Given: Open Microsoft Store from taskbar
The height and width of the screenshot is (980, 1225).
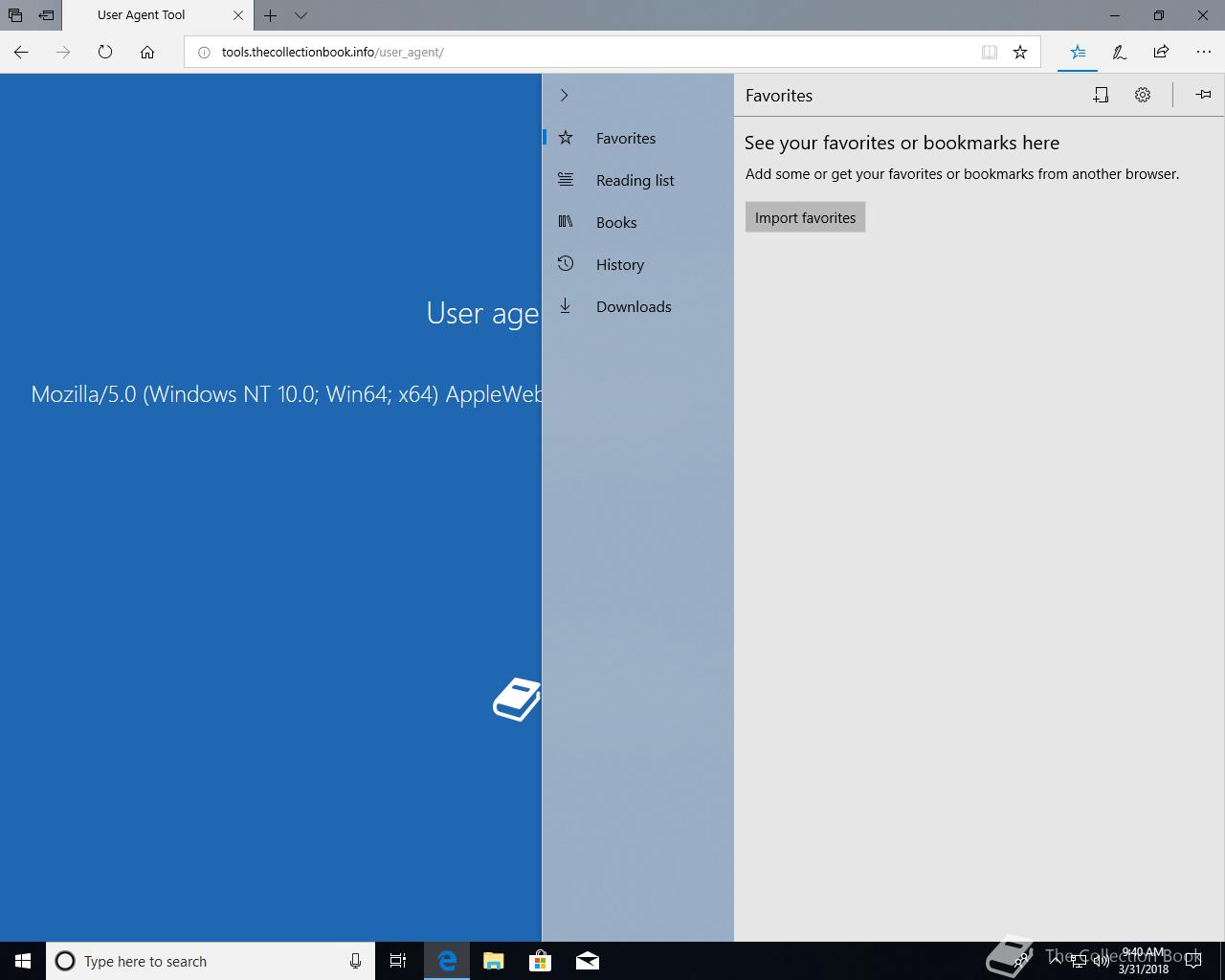Looking at the screenshot, I should tap(540, 961).
